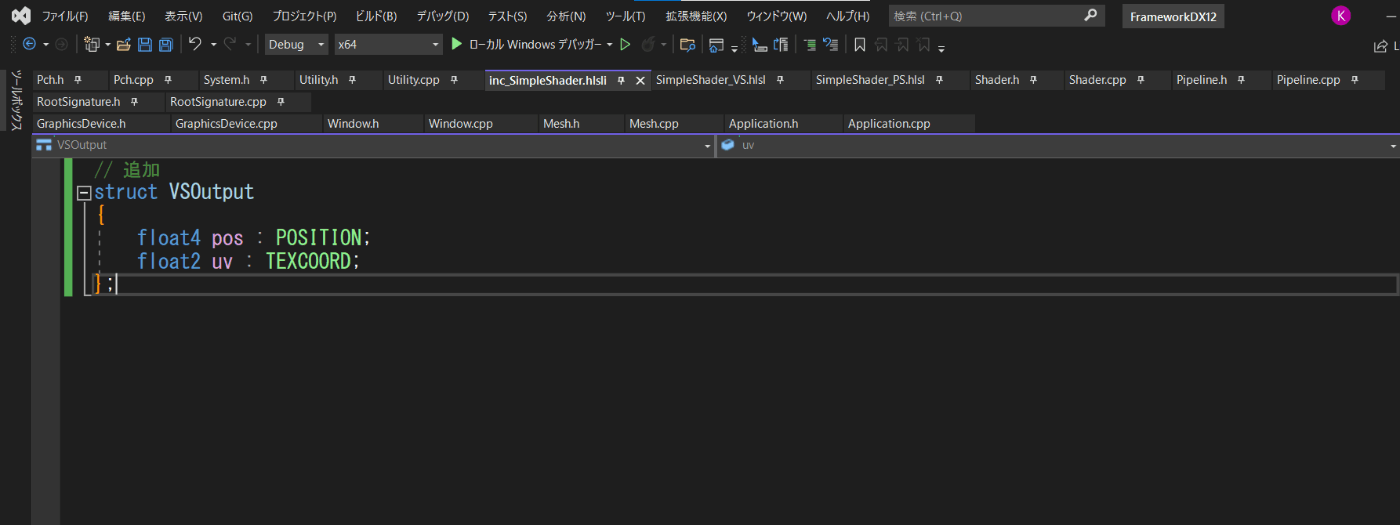The width and height of the screenshot is (1400, 525).
Task: Start debugging with the green play icon
Action: (457, 44)
